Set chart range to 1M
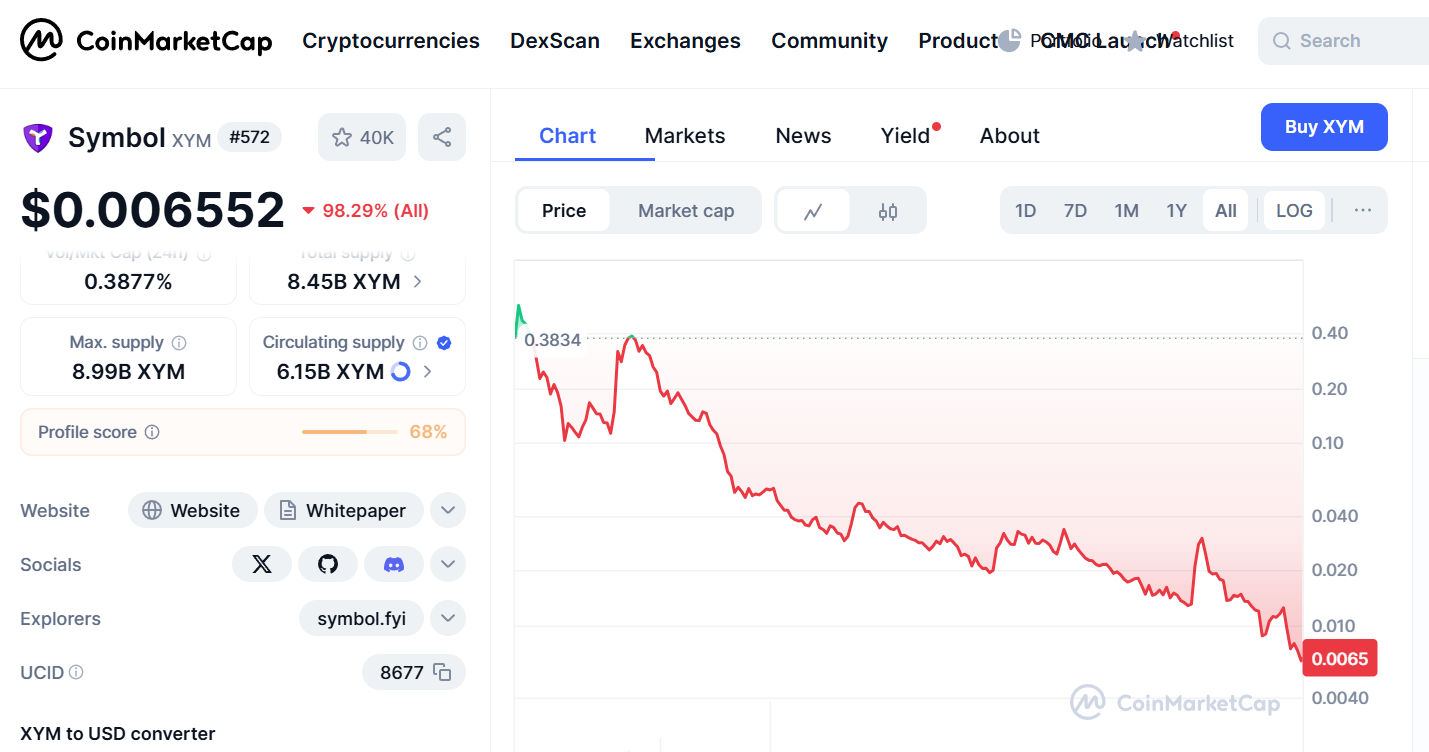 [x=1127, y=211]
